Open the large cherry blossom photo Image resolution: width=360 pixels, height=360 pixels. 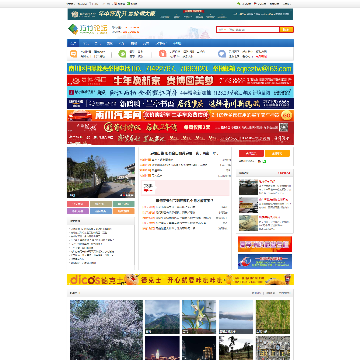[106, 330]
